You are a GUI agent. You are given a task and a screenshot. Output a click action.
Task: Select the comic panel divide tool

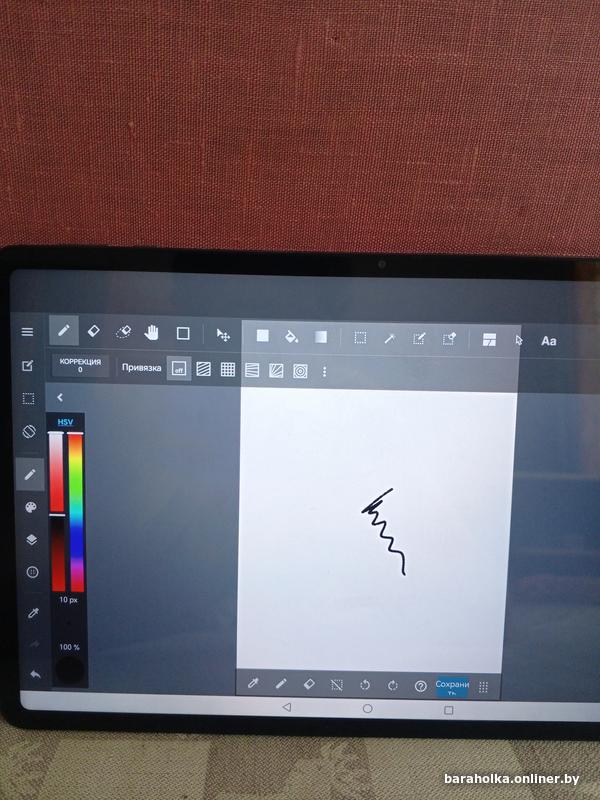click(489, 340)
